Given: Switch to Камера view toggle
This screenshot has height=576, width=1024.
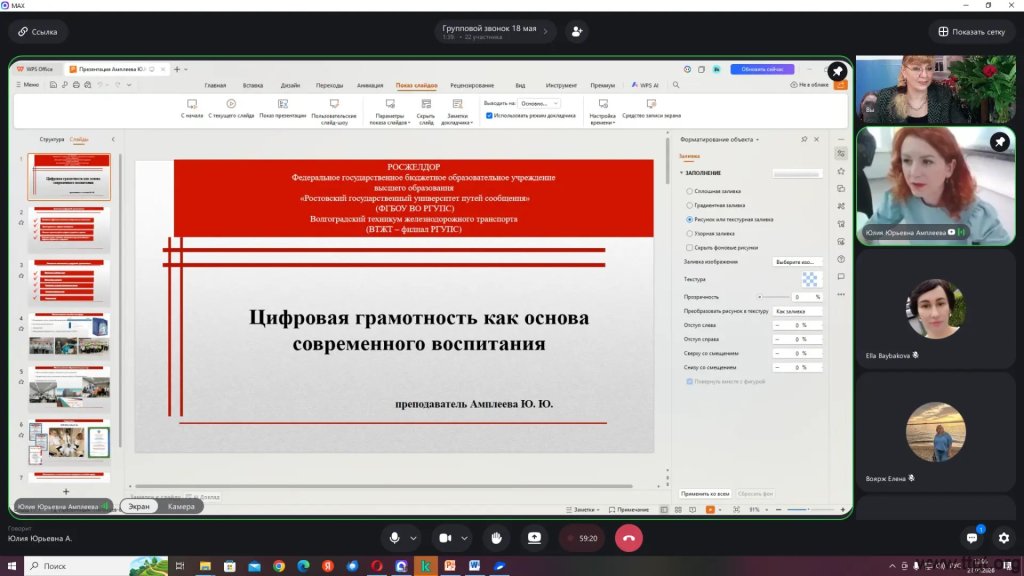Looking at the screenshot, I should click(181, 506).
